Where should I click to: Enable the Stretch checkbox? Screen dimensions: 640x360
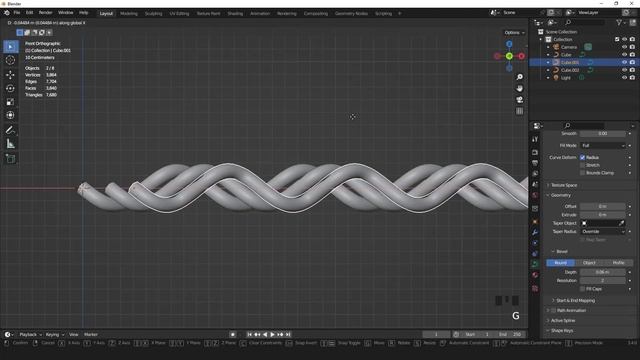[582, 165]
